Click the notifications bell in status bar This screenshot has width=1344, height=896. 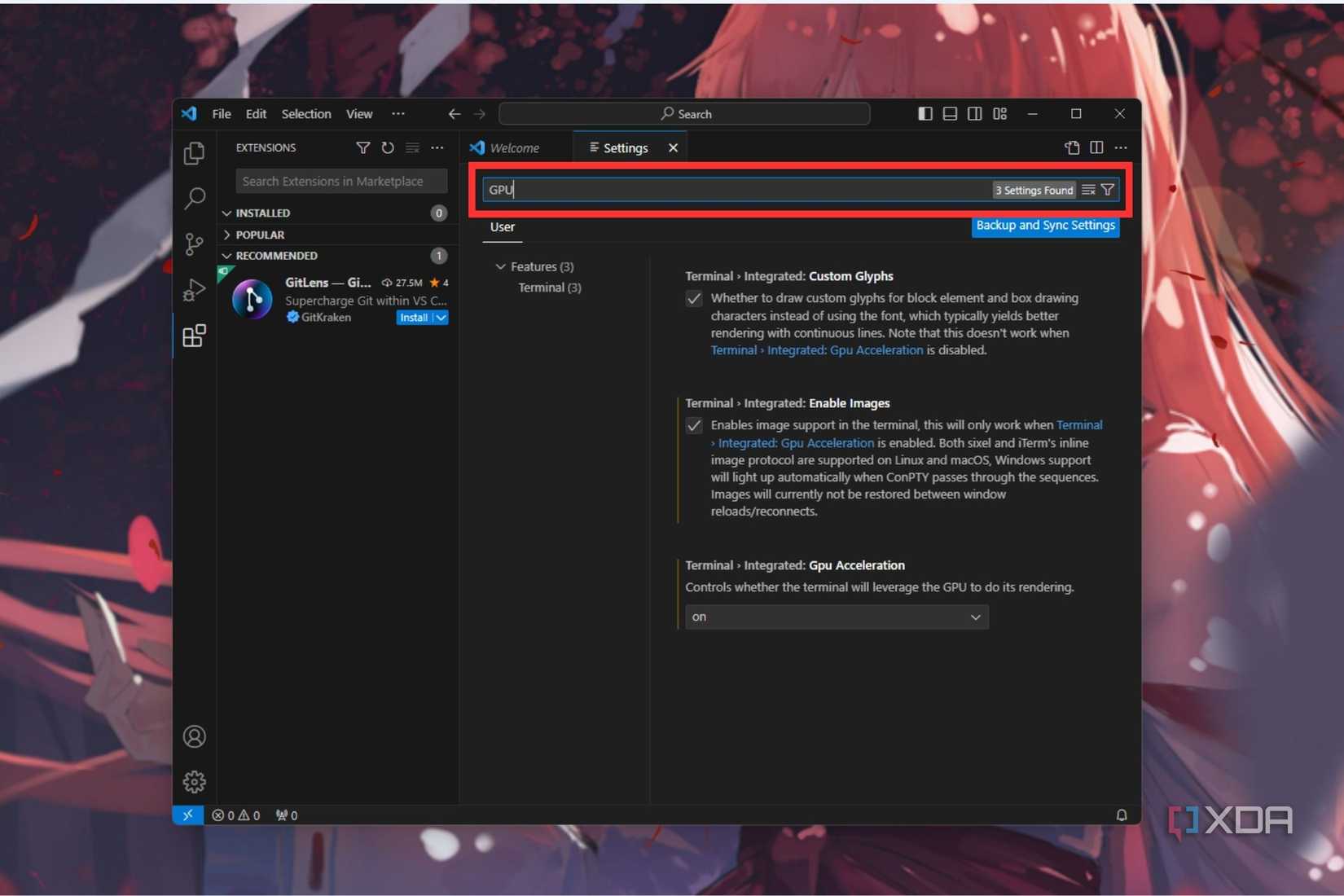1122,815
